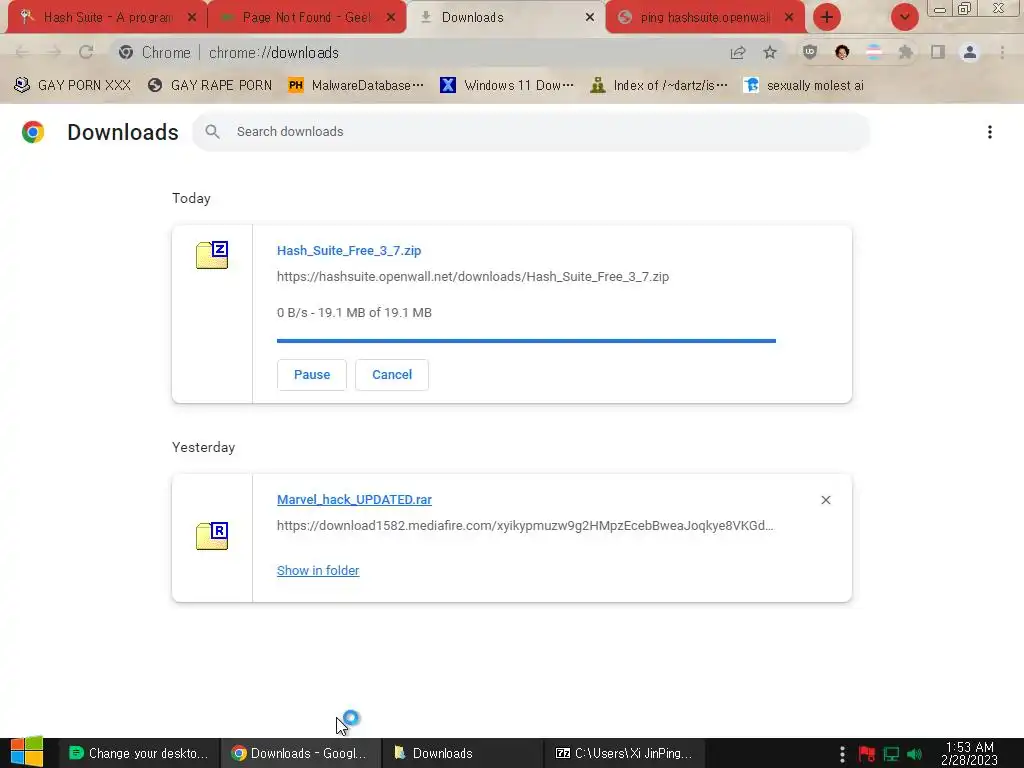
Task: Open downloads page more actions menu
Action: [x=989, y=132]
